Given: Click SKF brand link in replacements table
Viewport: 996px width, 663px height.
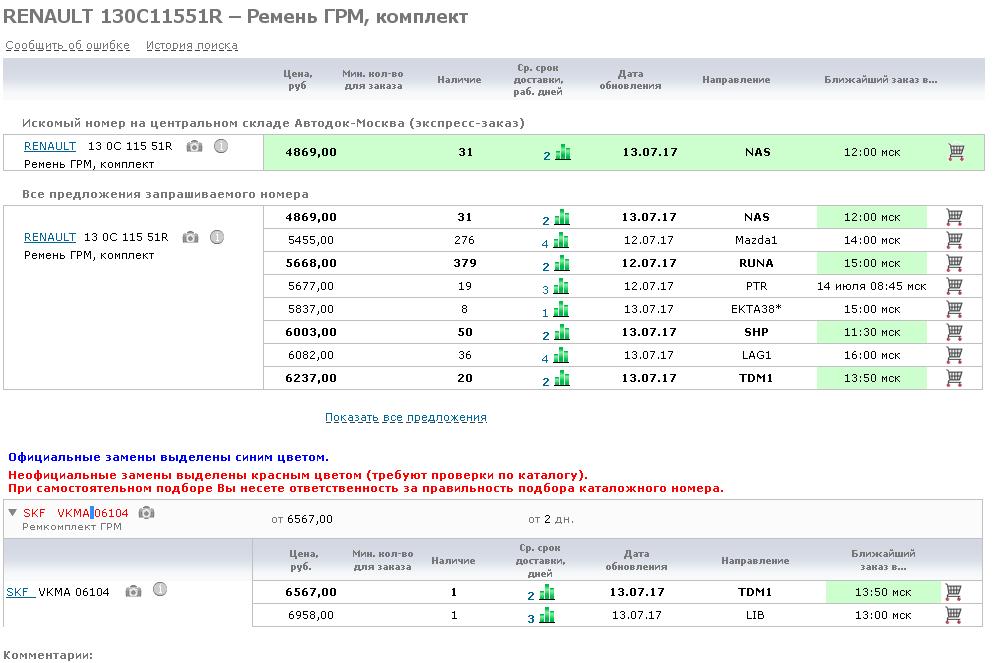Looking at the screenshot, I should click(20, 592).
